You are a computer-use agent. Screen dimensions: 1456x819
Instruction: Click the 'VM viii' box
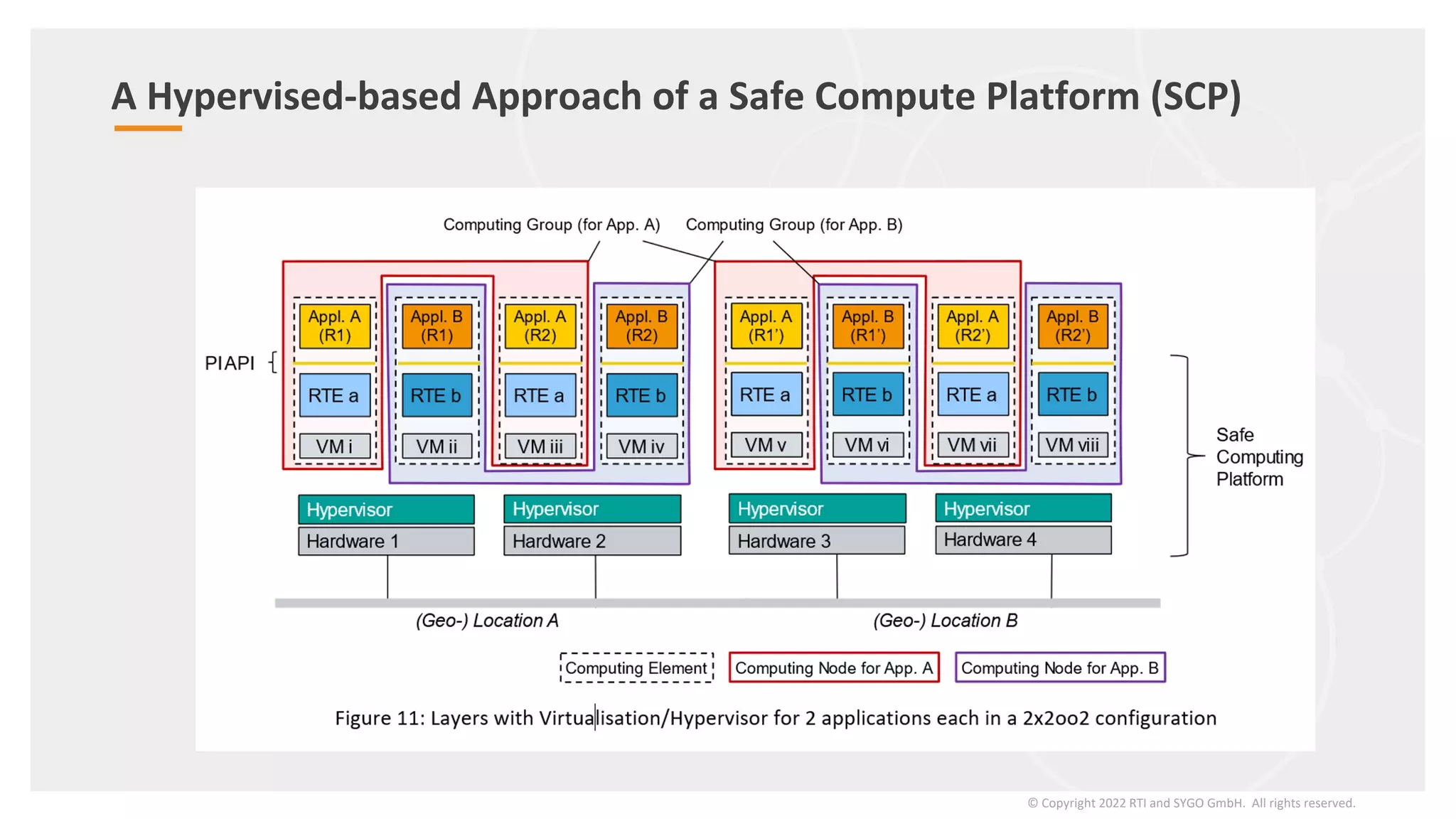pos(1073,445)
